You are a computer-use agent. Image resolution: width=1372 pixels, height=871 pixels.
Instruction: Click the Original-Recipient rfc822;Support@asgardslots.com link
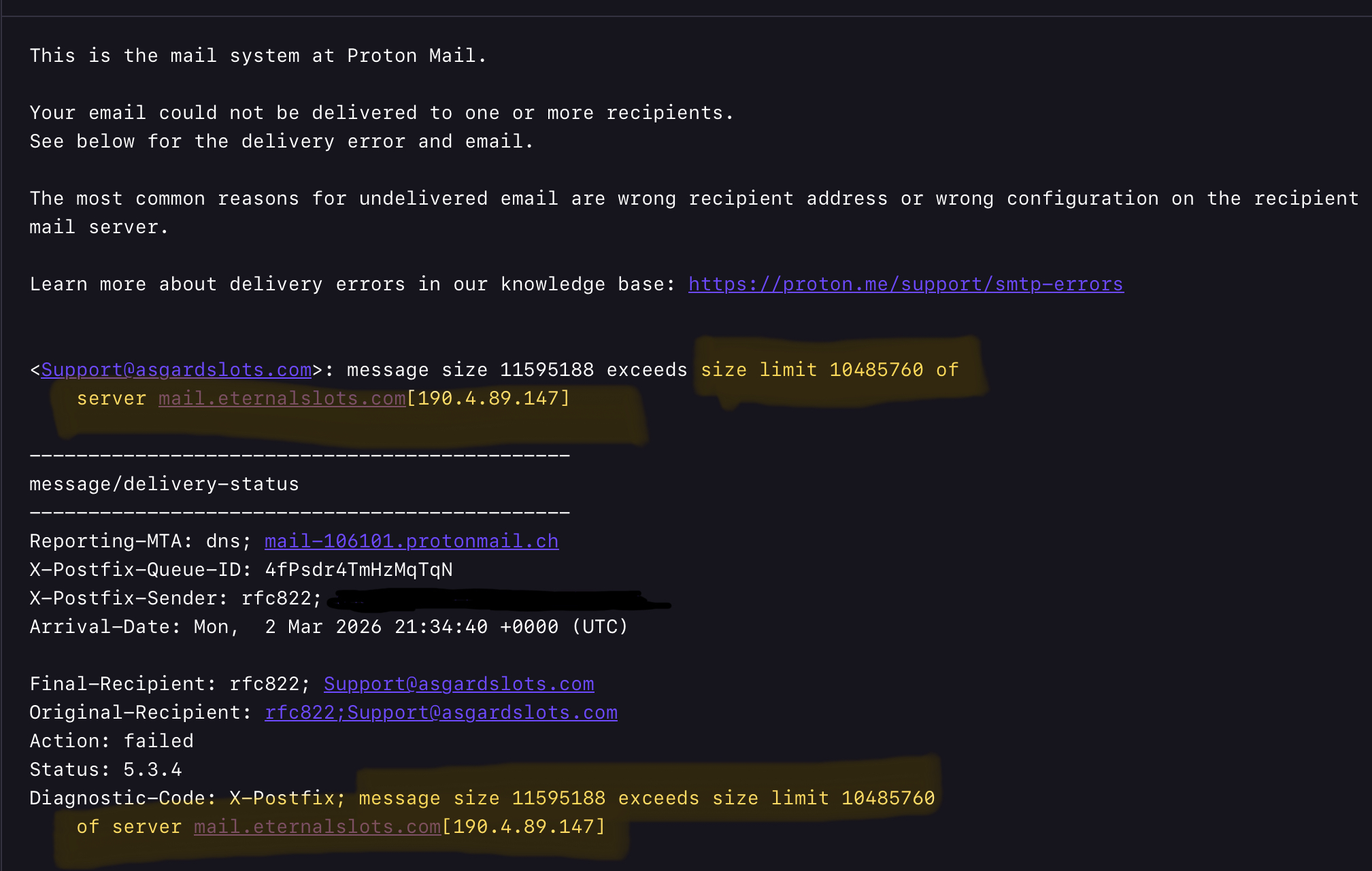coord(441,713)
